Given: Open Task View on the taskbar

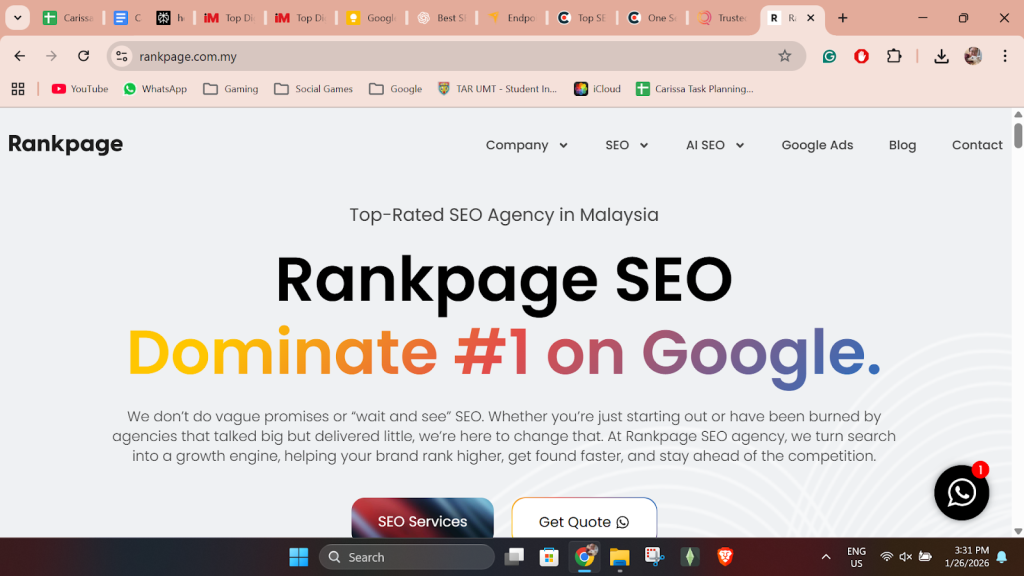Looking at the screenshot, I should pyautogui.click(x=514, y=557).
